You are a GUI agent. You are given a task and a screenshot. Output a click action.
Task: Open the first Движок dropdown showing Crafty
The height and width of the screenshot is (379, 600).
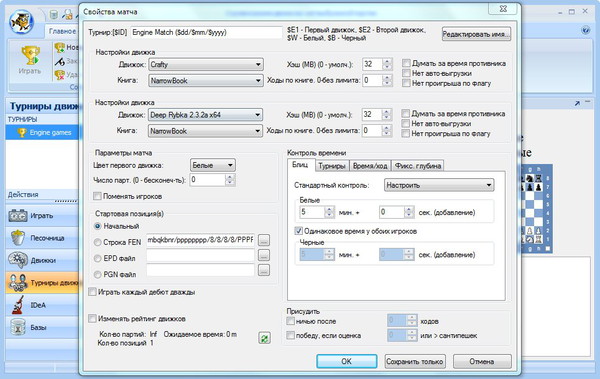206,64
